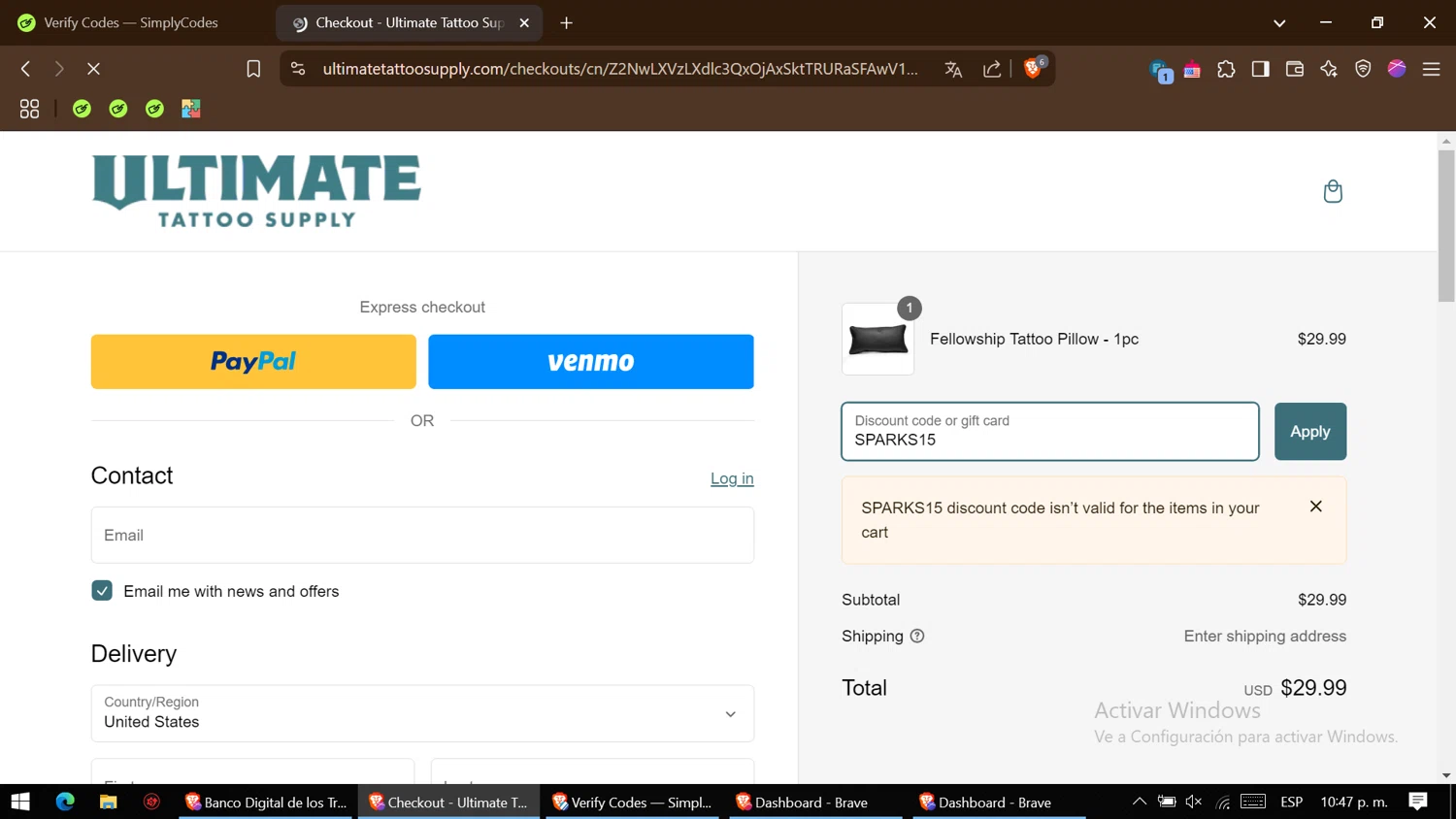Click the discount code input field
The image size is (1456, 819).
1050,432
